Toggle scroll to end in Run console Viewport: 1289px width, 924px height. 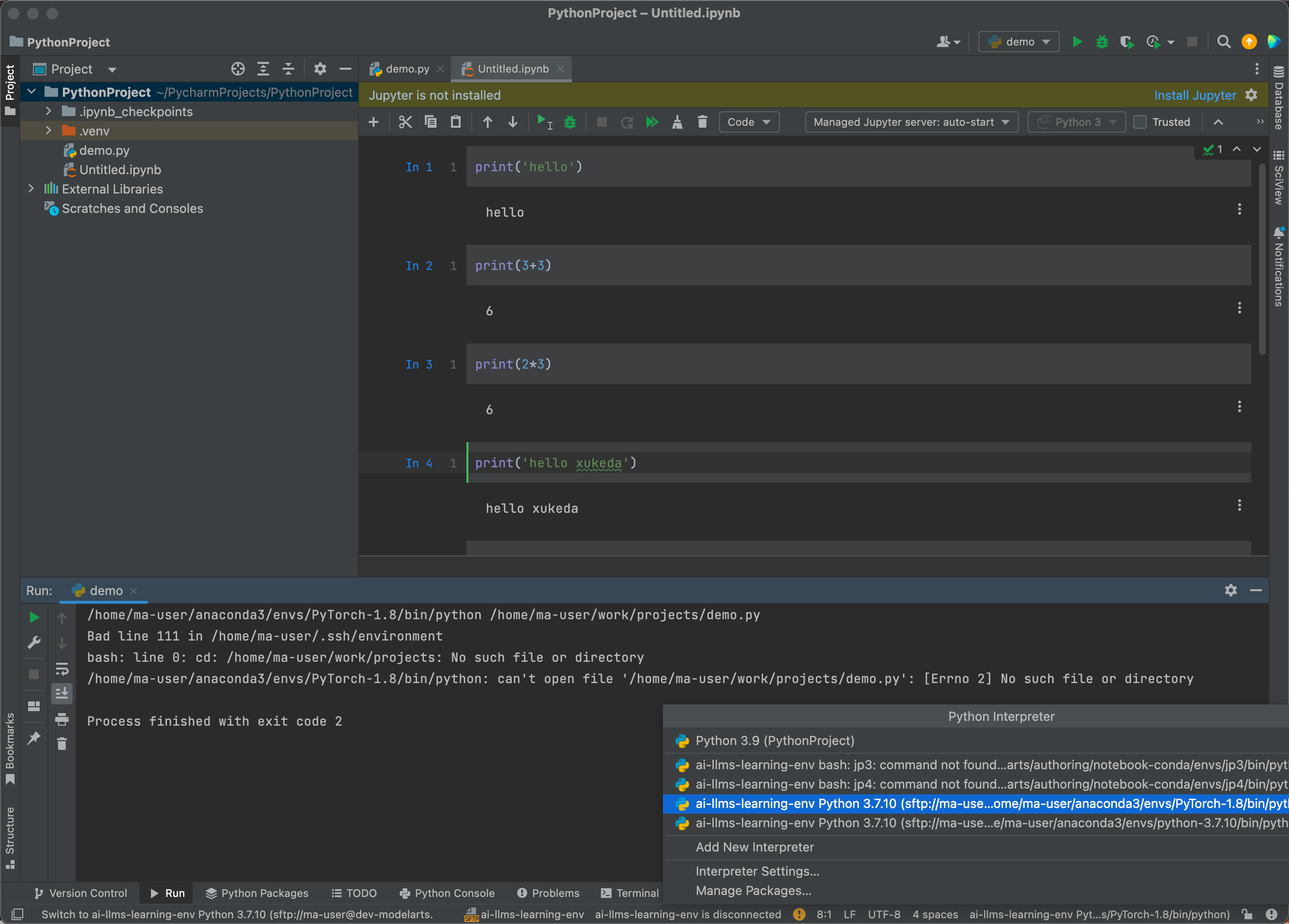coord(62,693)
